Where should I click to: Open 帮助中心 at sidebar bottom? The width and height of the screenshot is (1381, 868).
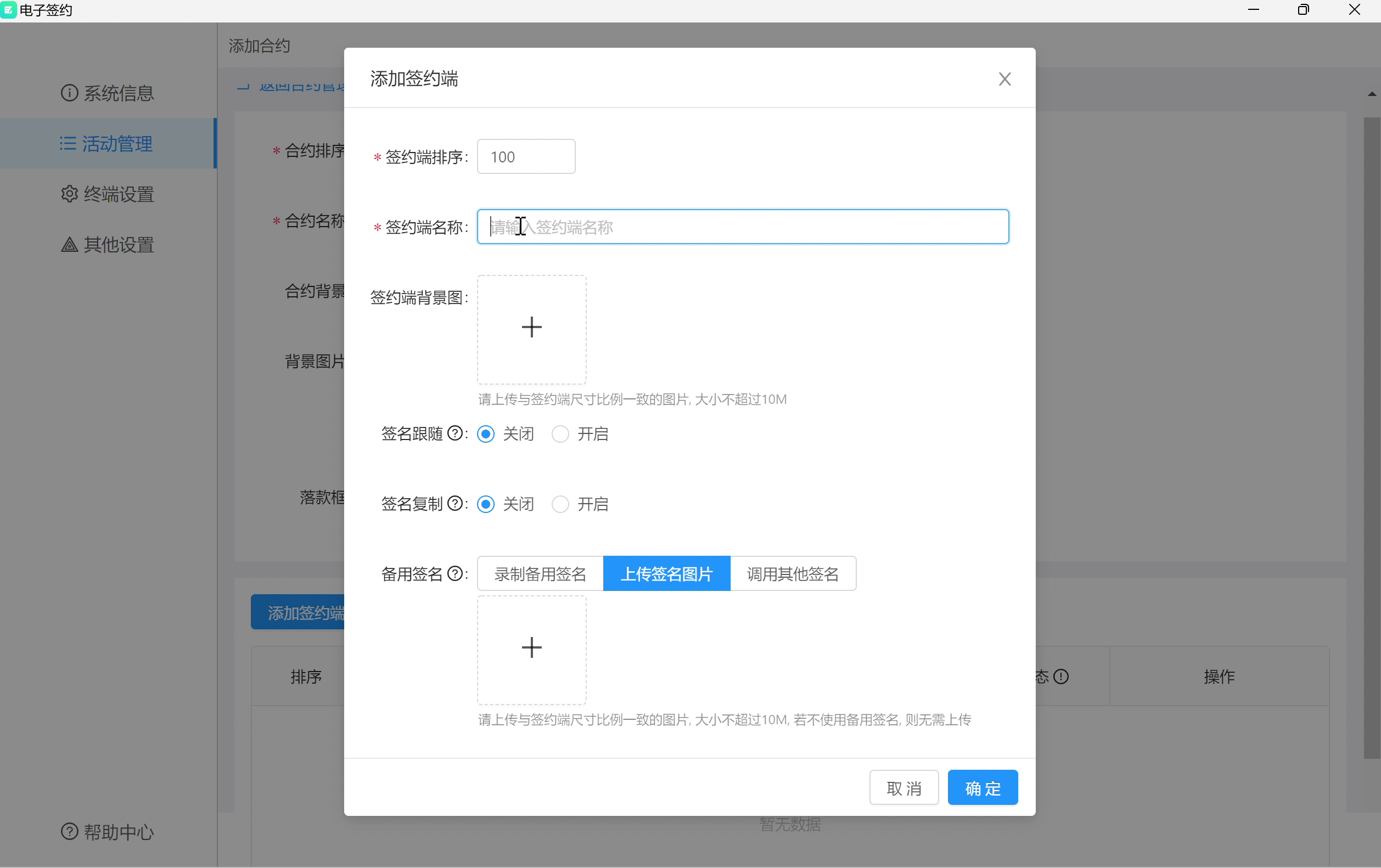(107, 831)
